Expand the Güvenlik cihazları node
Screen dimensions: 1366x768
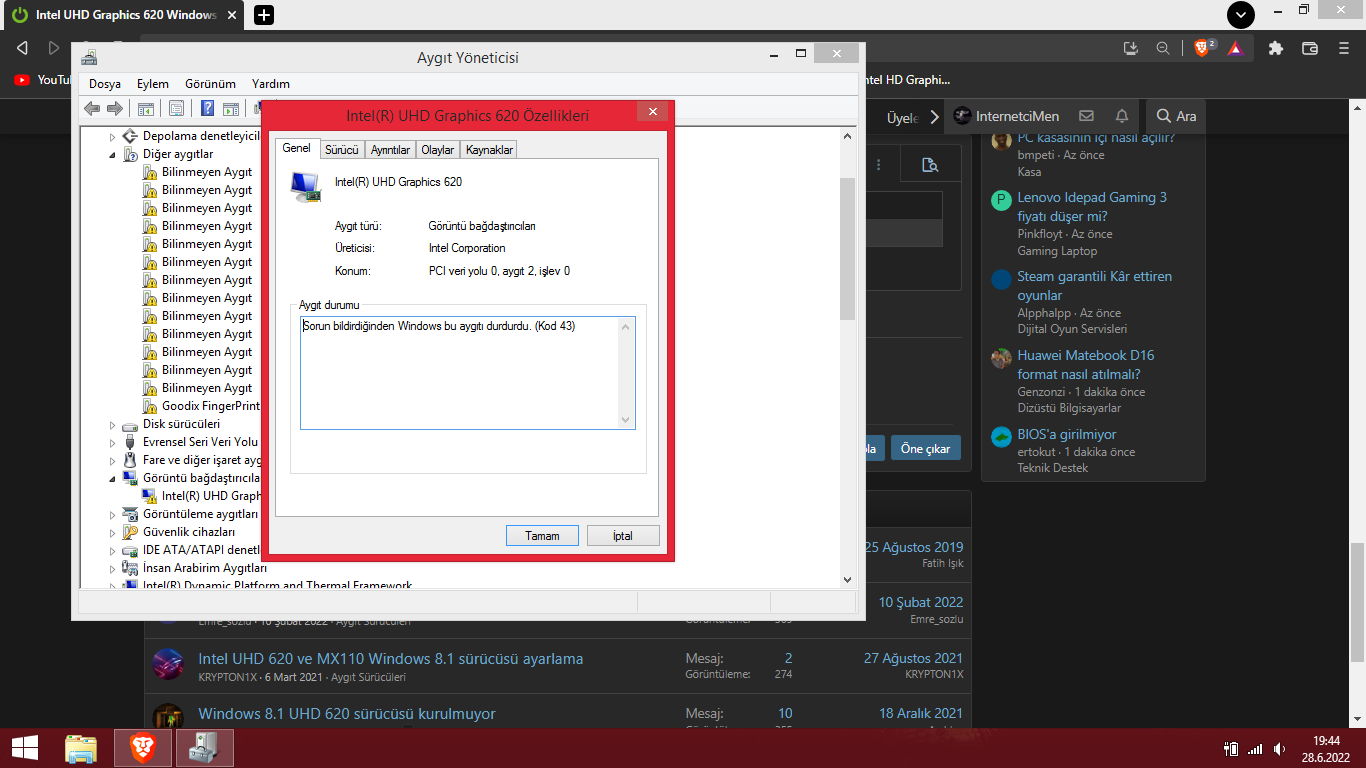point(112,532)
